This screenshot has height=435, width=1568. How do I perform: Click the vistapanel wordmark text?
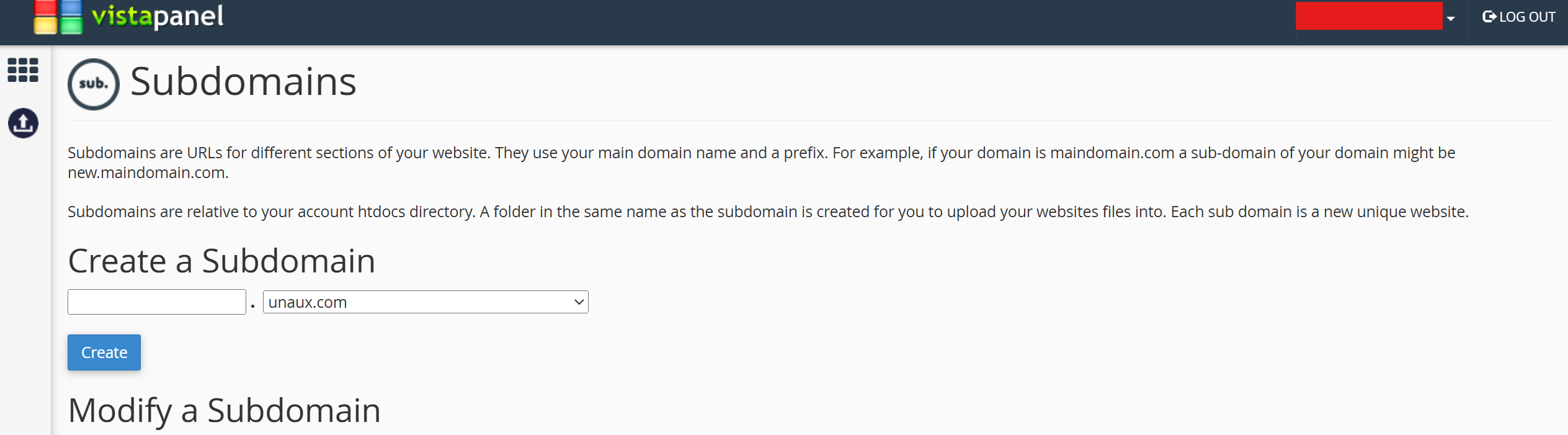point(158,17)
